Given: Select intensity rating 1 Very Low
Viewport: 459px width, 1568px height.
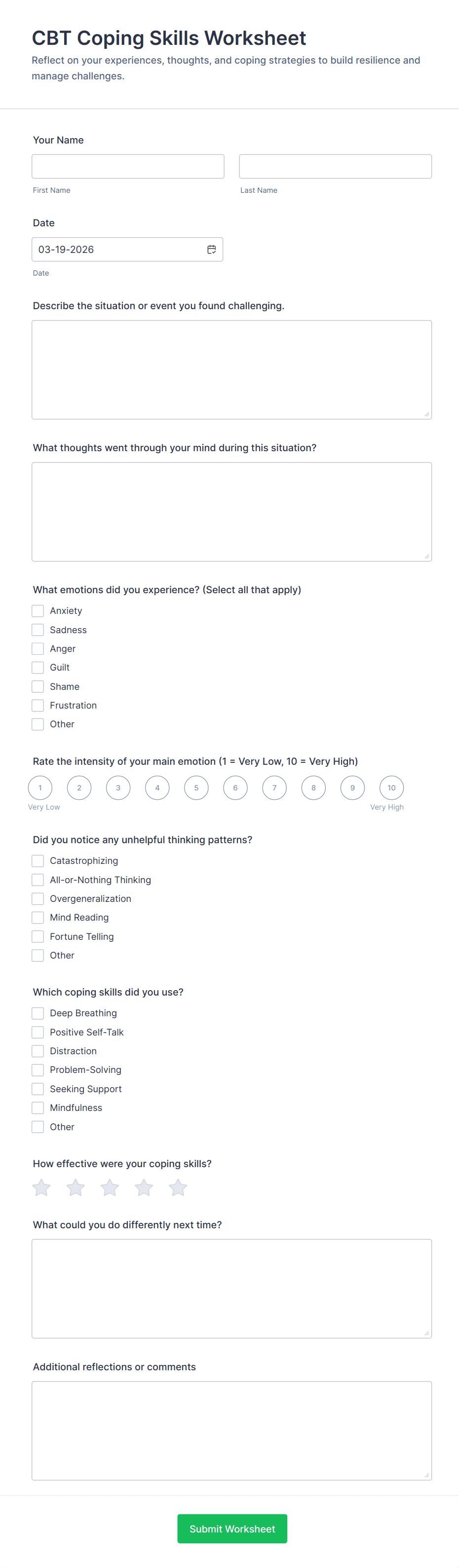Looking at the screenshot, I should pos(40,787).
